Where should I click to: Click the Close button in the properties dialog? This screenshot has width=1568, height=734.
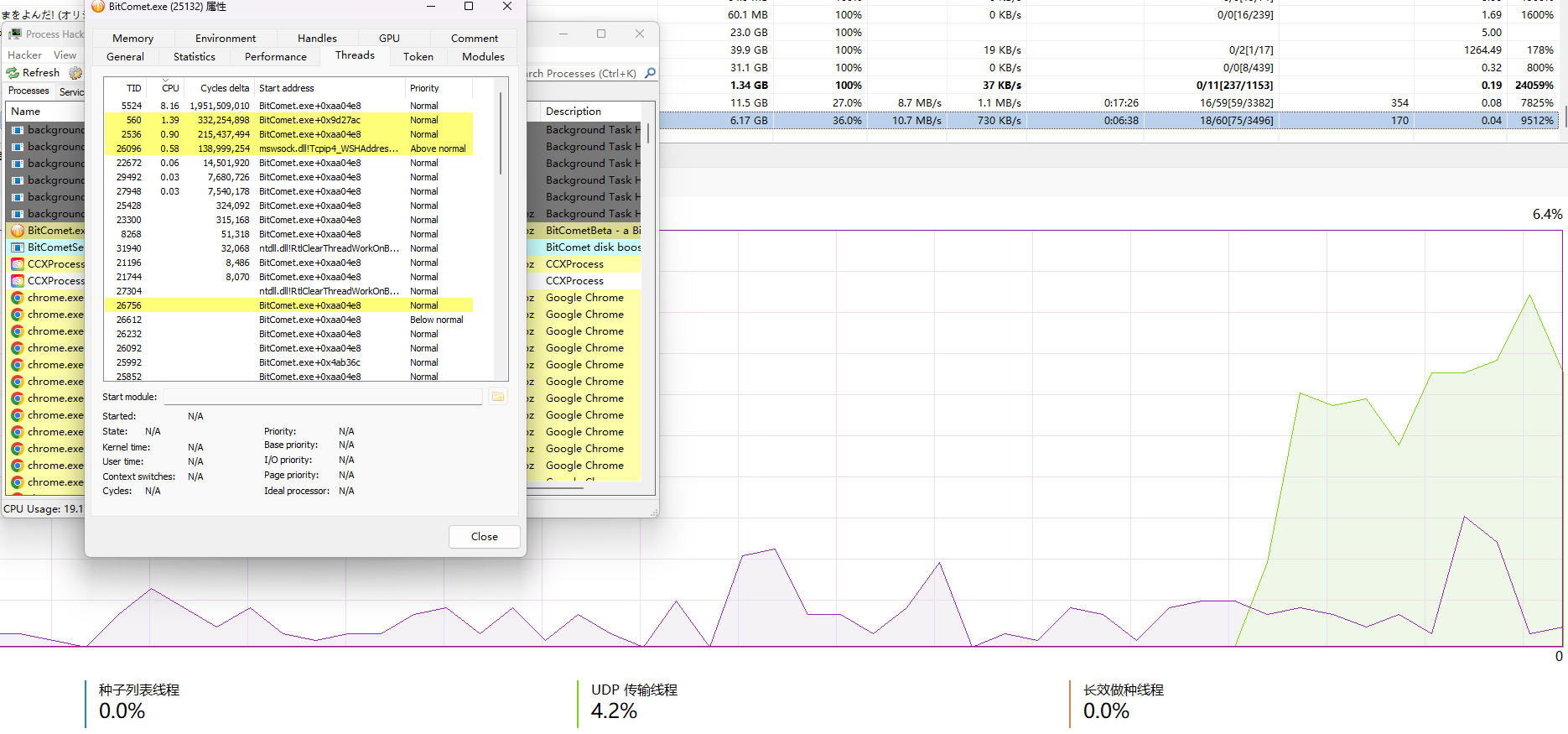coord(485,537)
